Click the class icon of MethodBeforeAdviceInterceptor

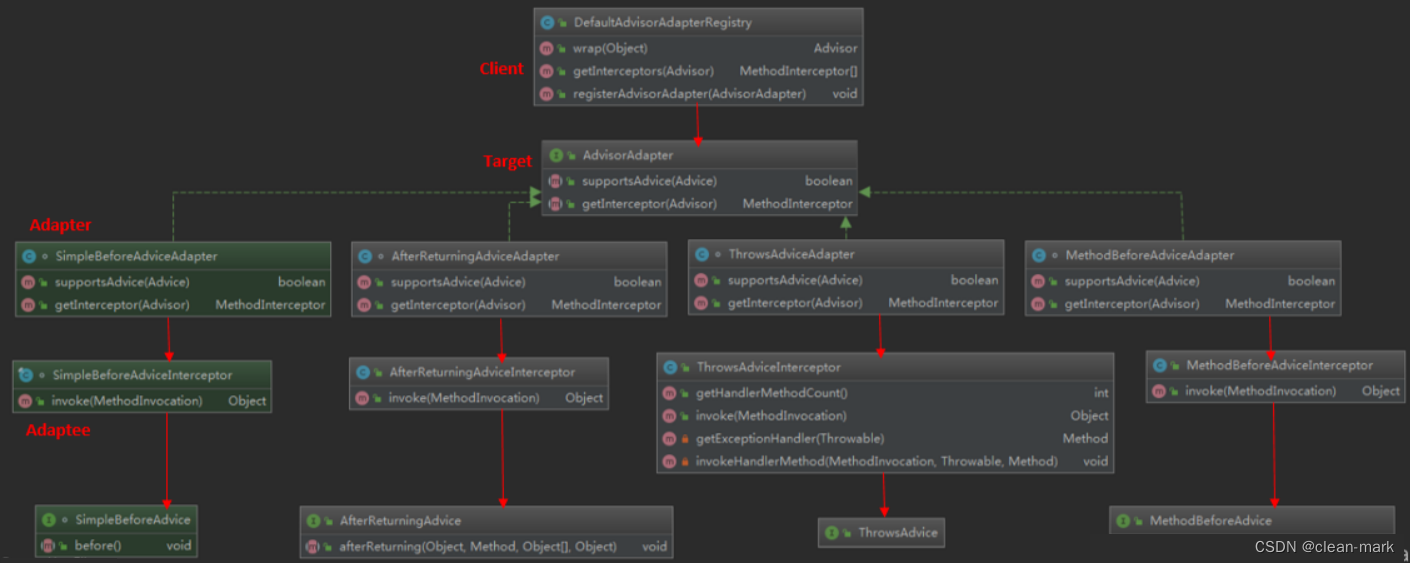click(x=1159, y=366)
